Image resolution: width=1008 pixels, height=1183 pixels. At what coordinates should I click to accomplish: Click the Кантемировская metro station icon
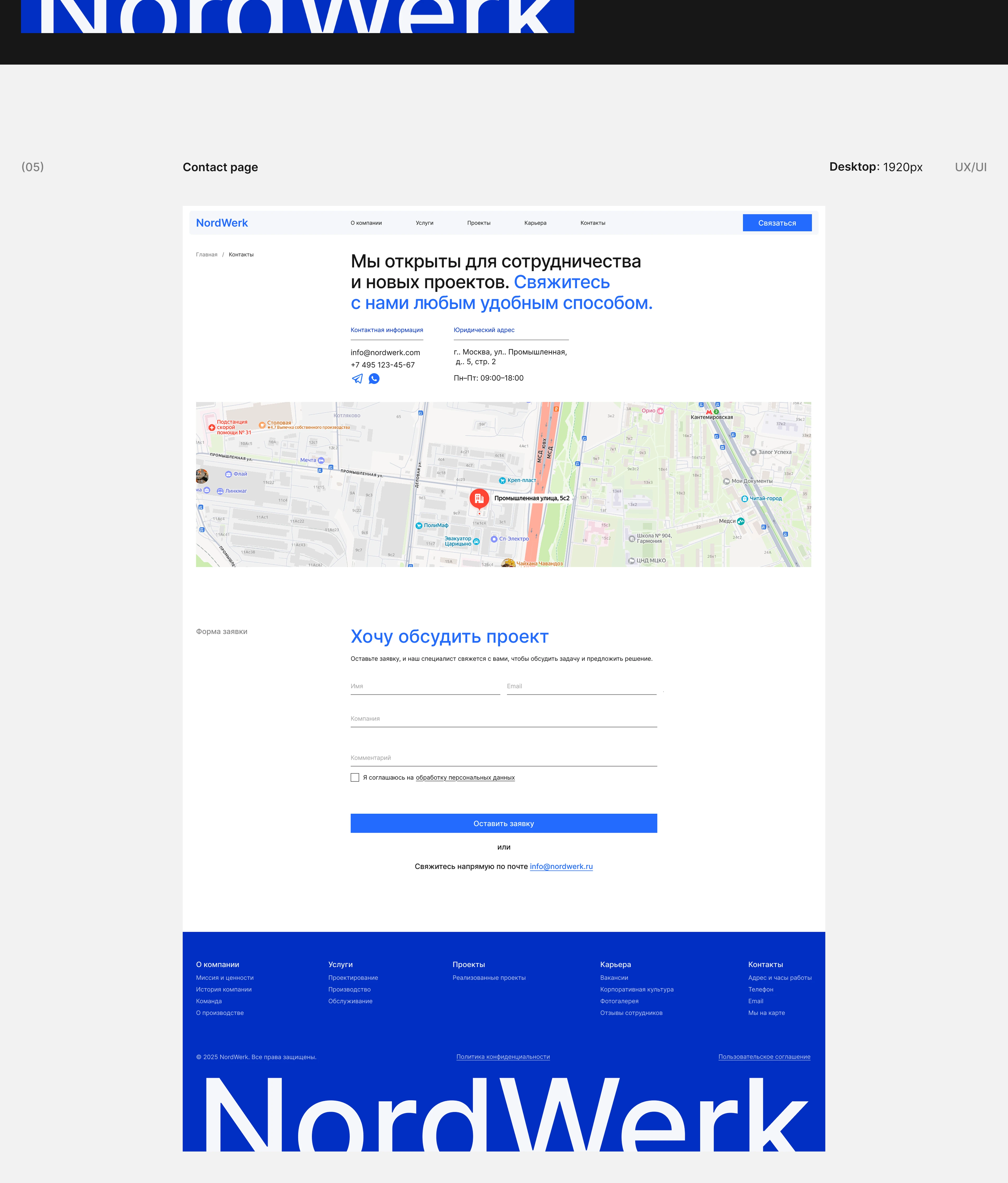tap(709, 412)
